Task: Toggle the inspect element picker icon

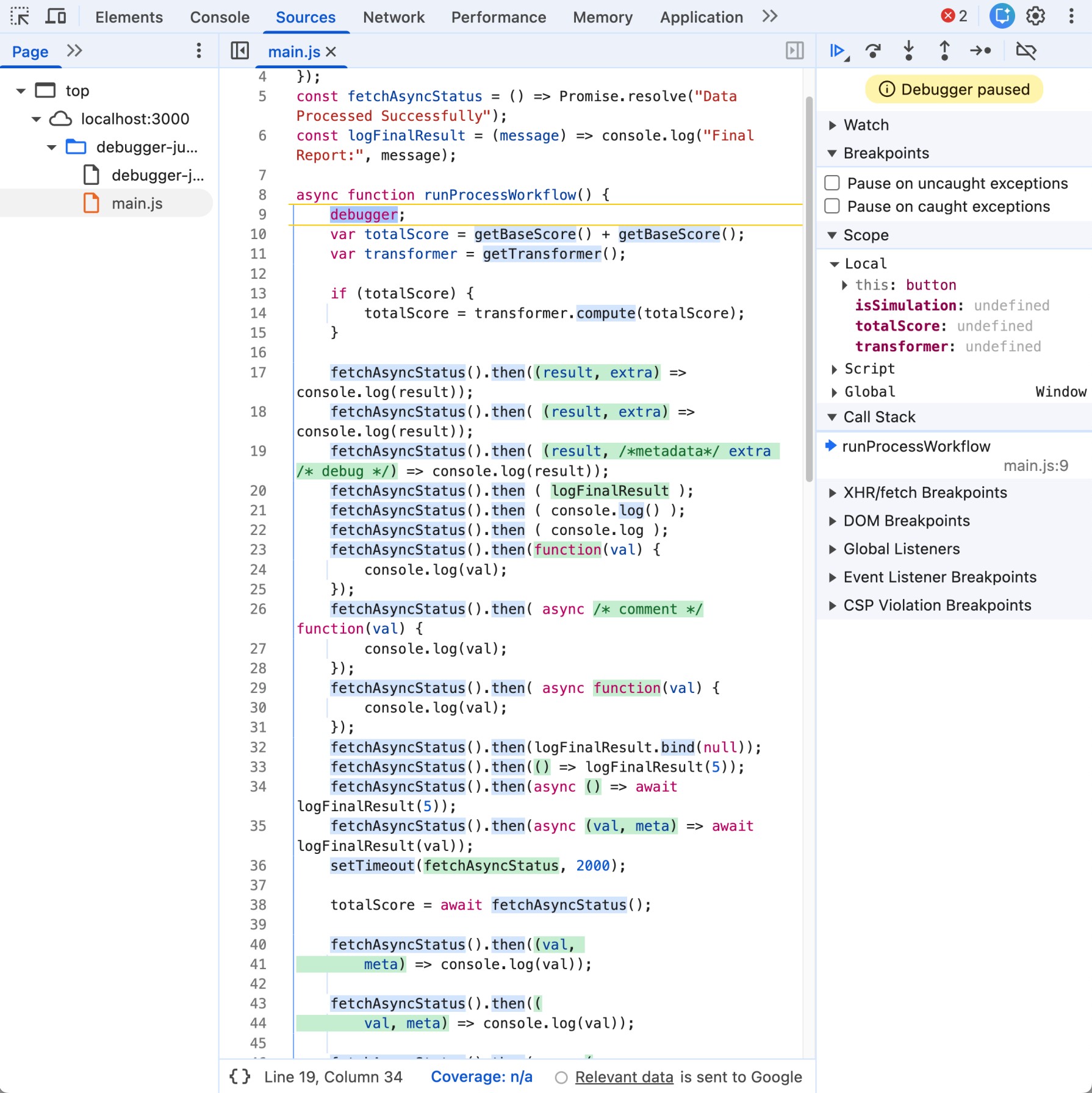Action: pos(20,16)
